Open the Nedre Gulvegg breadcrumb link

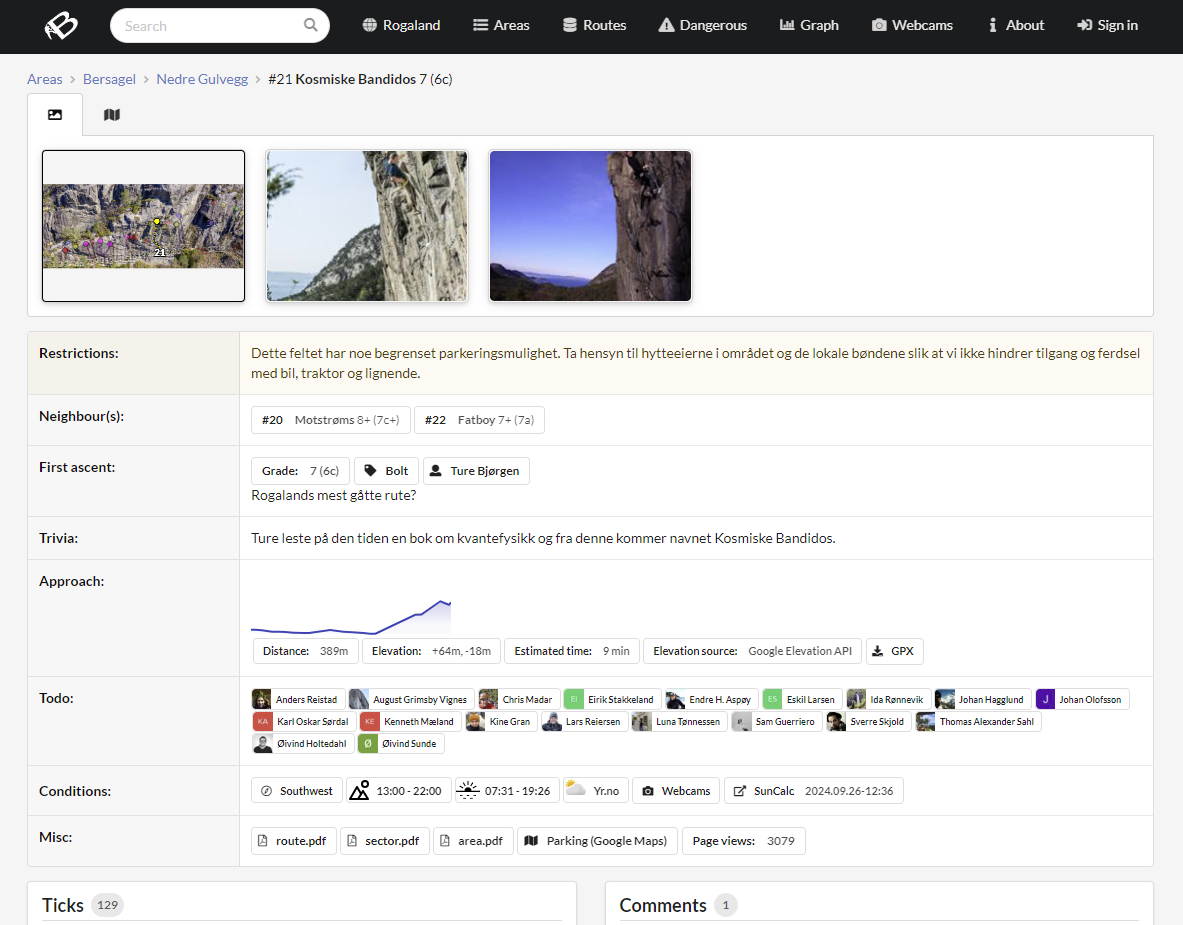202,79
